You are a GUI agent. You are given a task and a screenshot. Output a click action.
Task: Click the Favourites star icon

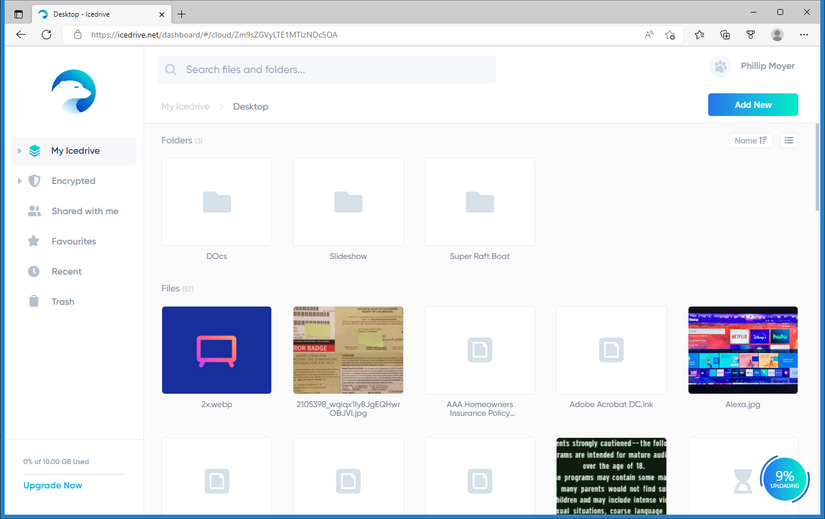click(x=34, y=241)
